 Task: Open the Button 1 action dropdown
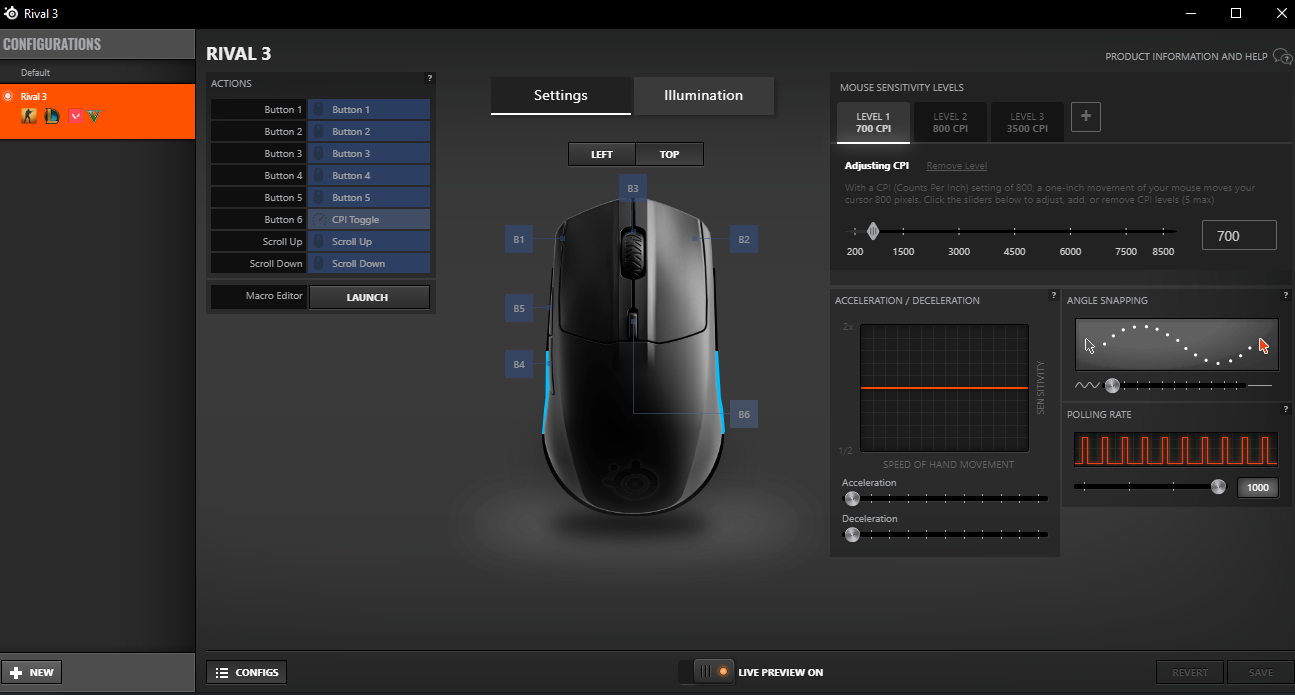tap(369, 109)
